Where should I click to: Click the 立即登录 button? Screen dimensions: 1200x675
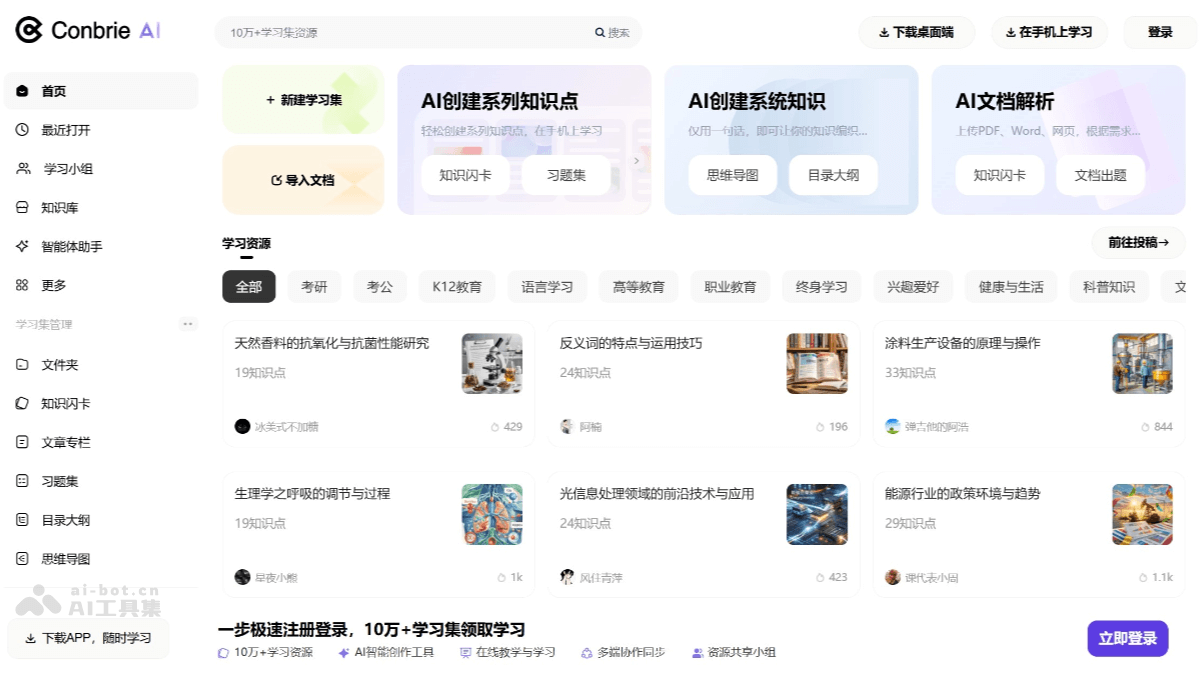tap(1127, 638)
